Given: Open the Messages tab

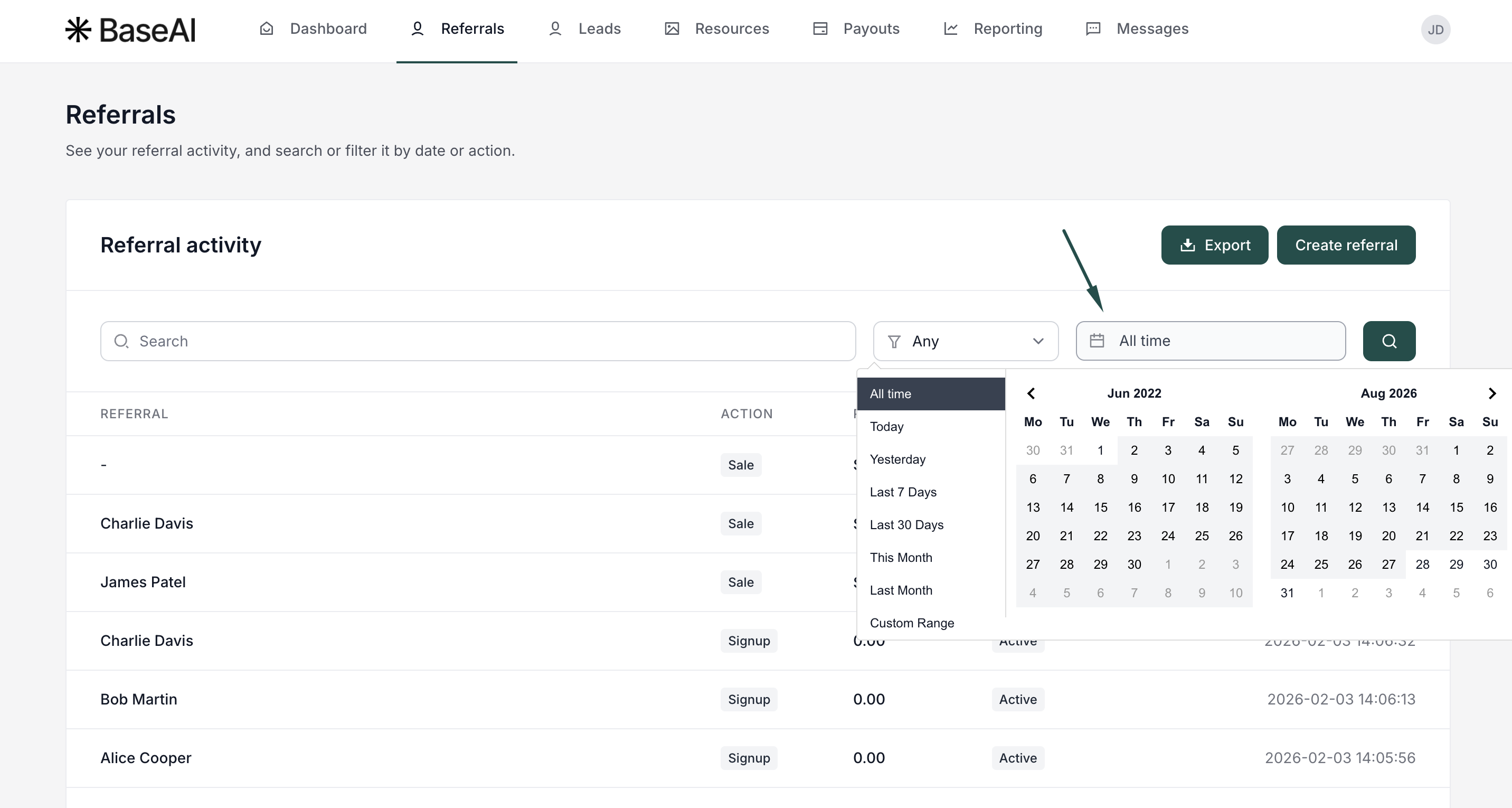Looking at the screenshot, I should coord(1137,29).
